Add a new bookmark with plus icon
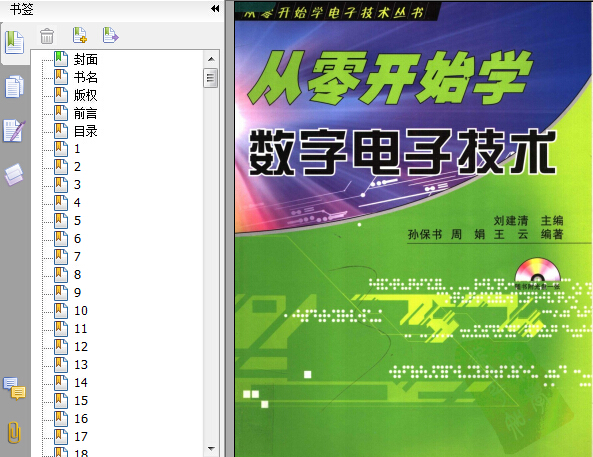This screenshot has height=457, width=593. point(80,35)
